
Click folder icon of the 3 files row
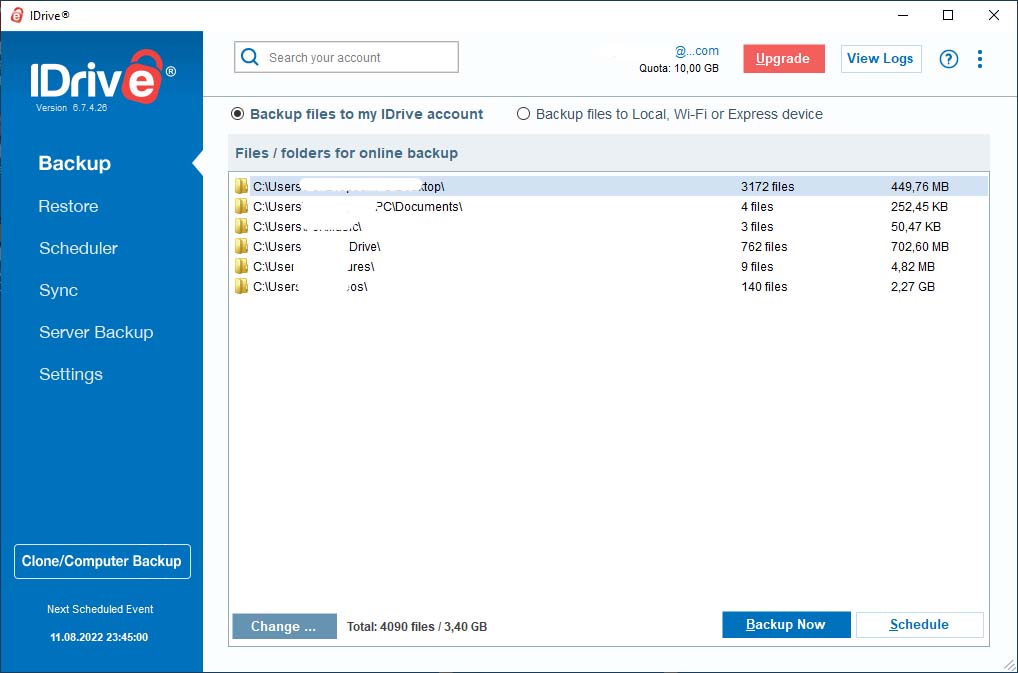[242, 226]
